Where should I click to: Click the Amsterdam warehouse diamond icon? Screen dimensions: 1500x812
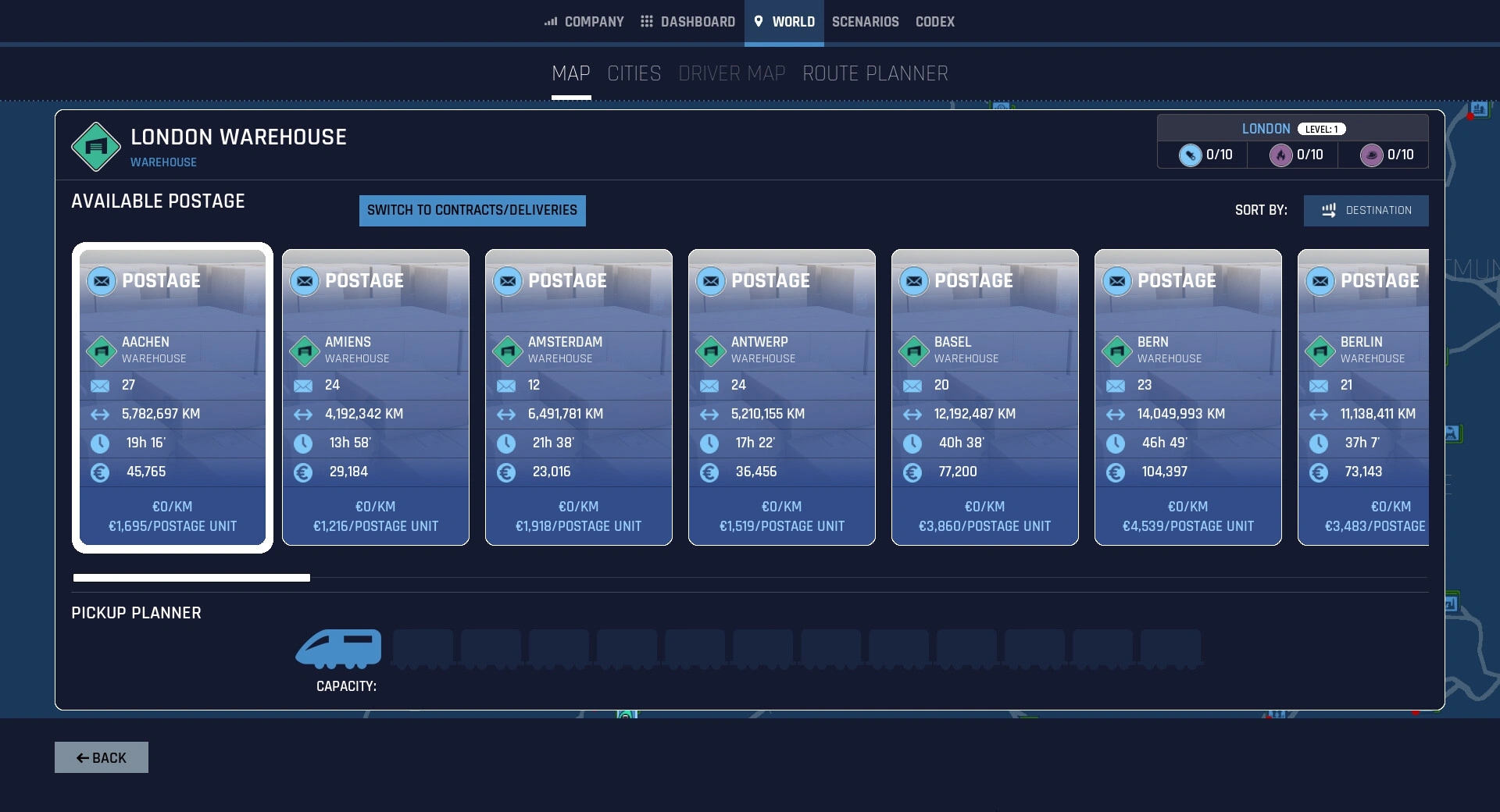pos(508,351)
